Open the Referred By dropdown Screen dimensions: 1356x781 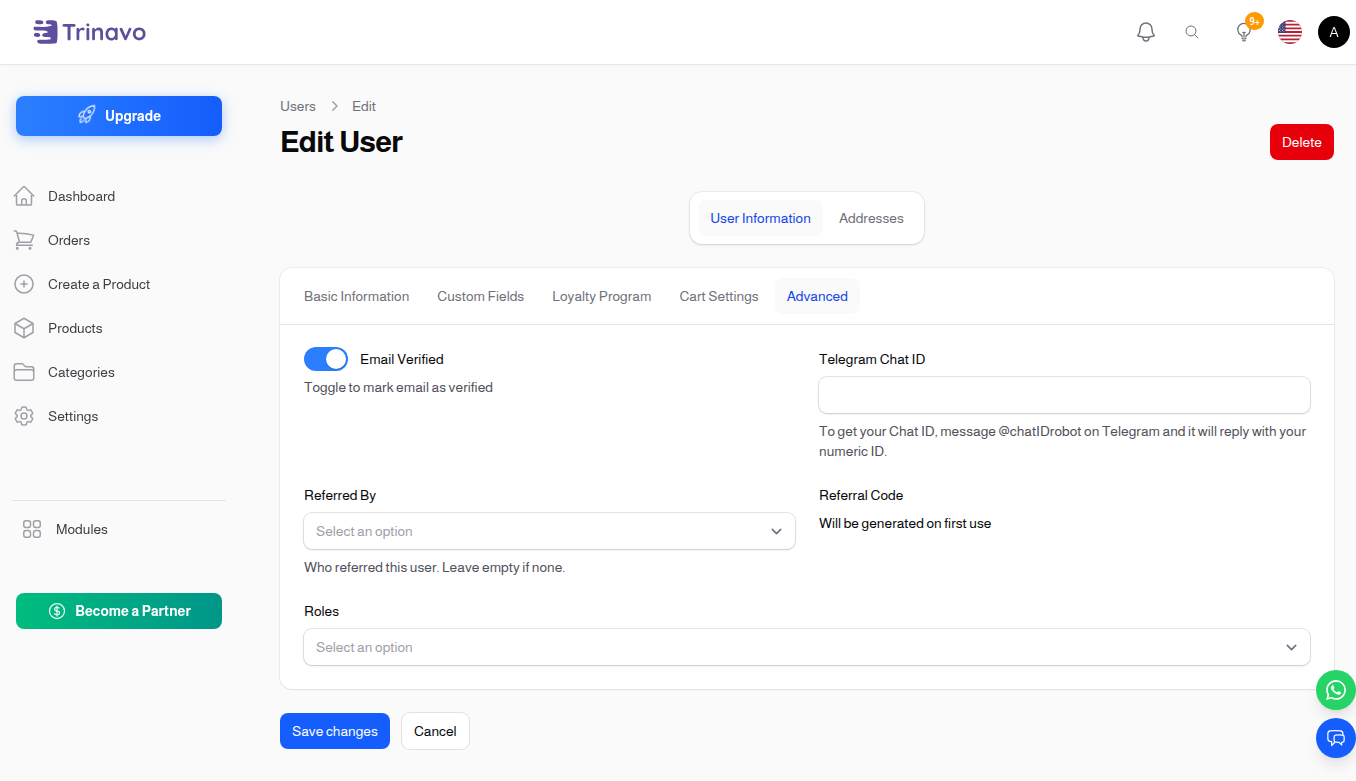[549, 531]
